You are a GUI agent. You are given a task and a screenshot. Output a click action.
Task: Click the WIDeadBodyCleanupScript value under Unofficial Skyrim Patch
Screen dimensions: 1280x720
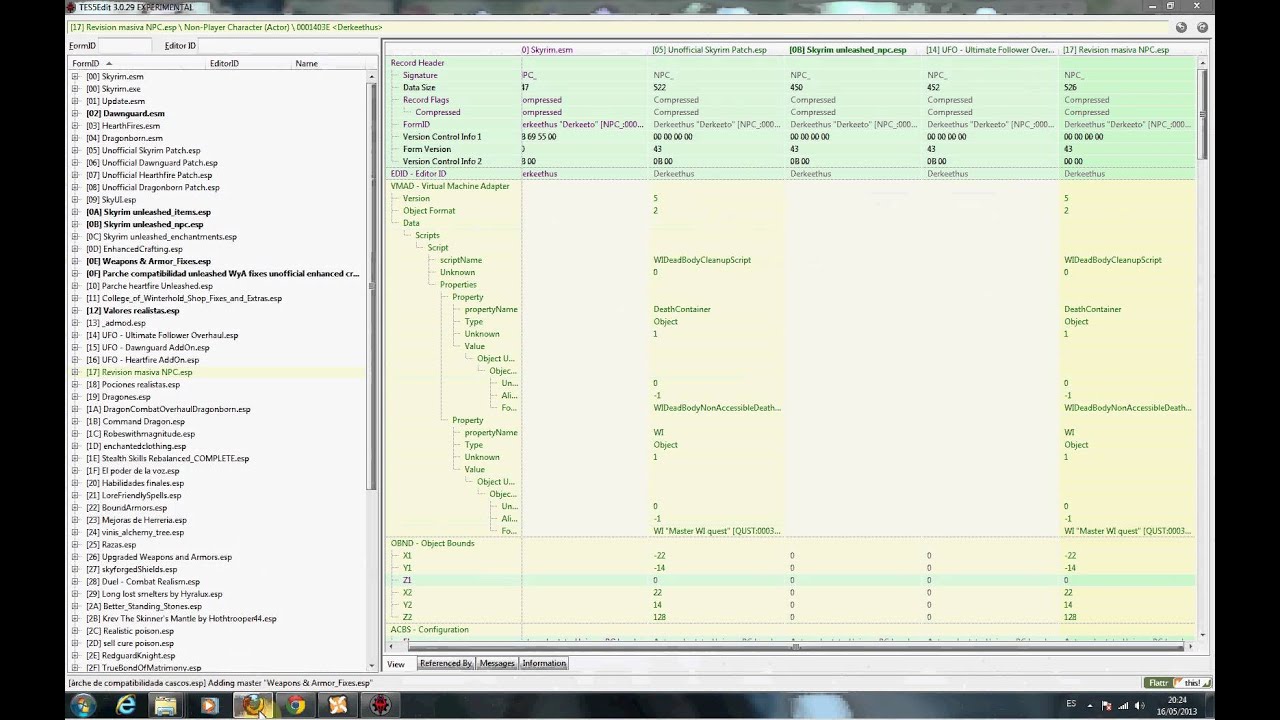[702, 260]
